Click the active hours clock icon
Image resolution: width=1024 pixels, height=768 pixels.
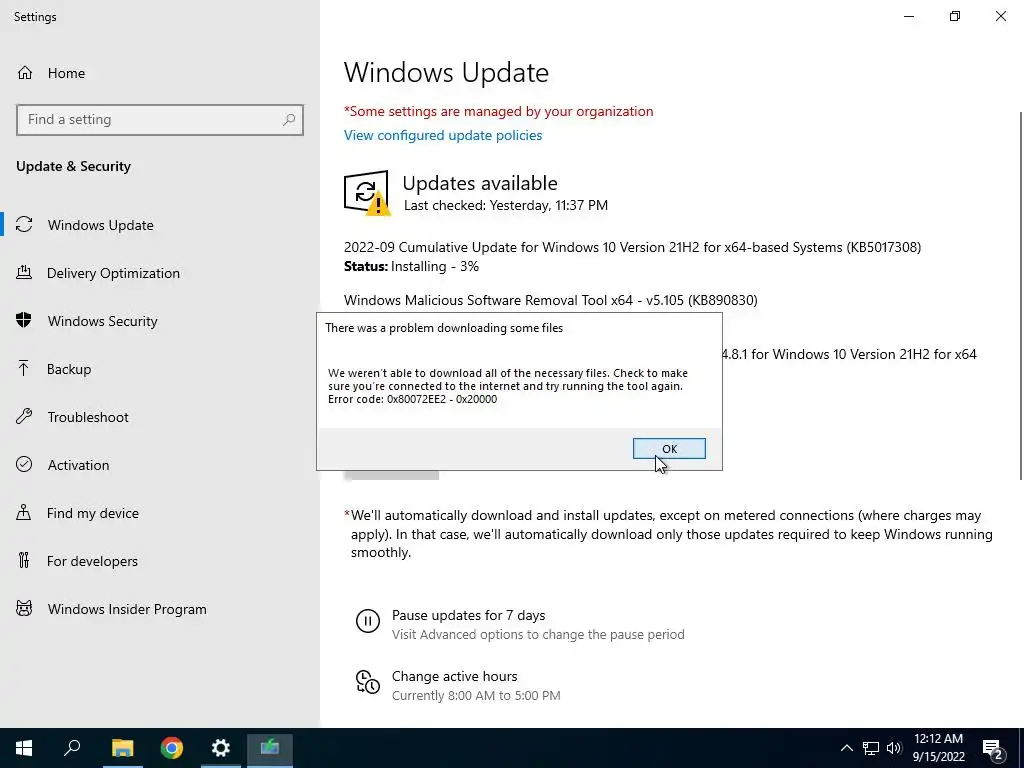coord(368,682)
